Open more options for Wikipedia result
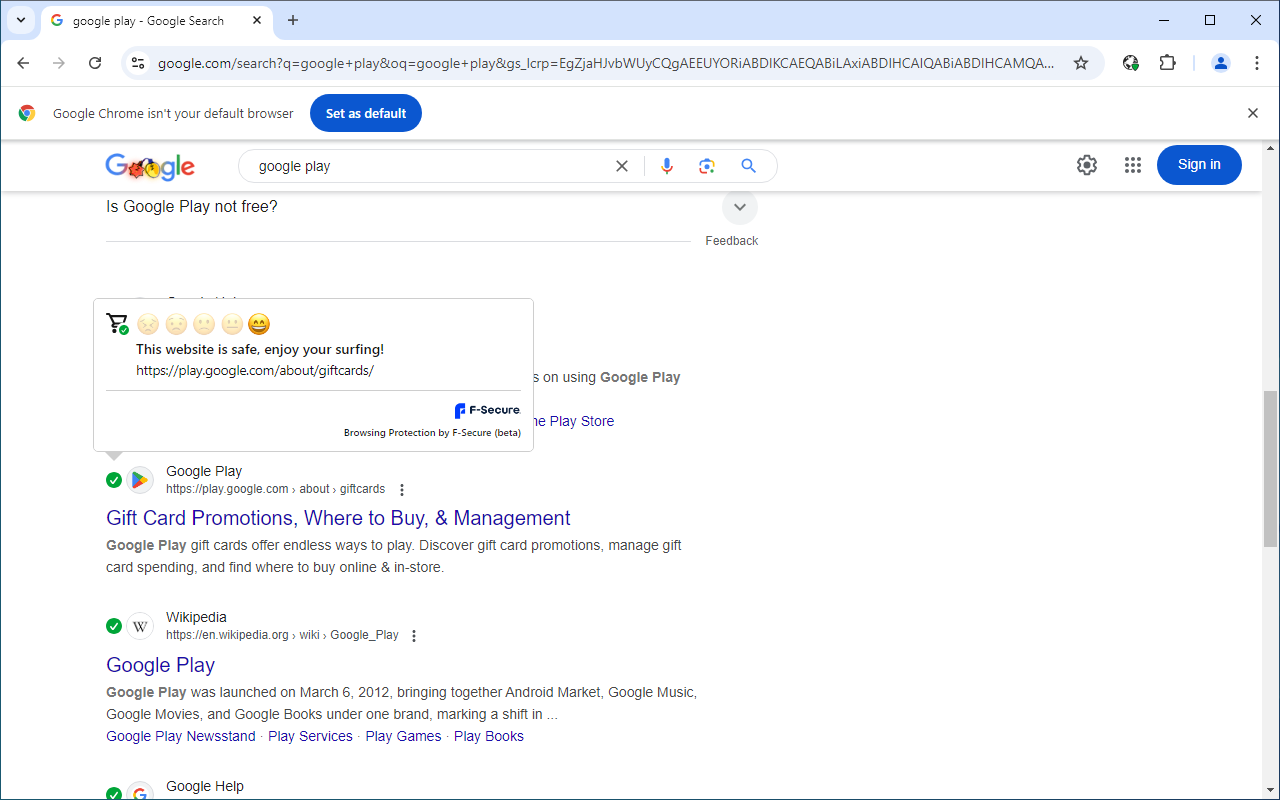 click(x=414, y=636)
